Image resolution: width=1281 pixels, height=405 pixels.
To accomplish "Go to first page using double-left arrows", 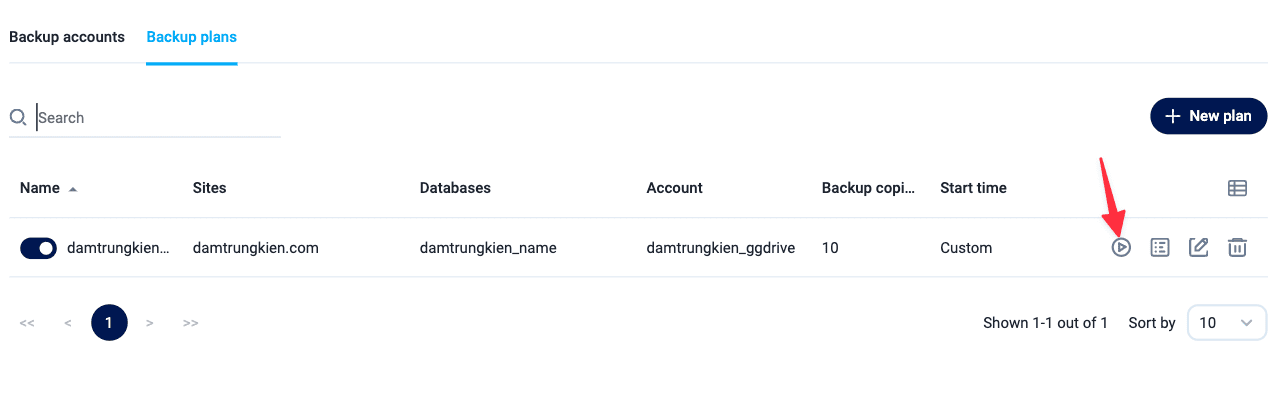I will [x=27, y=323].
